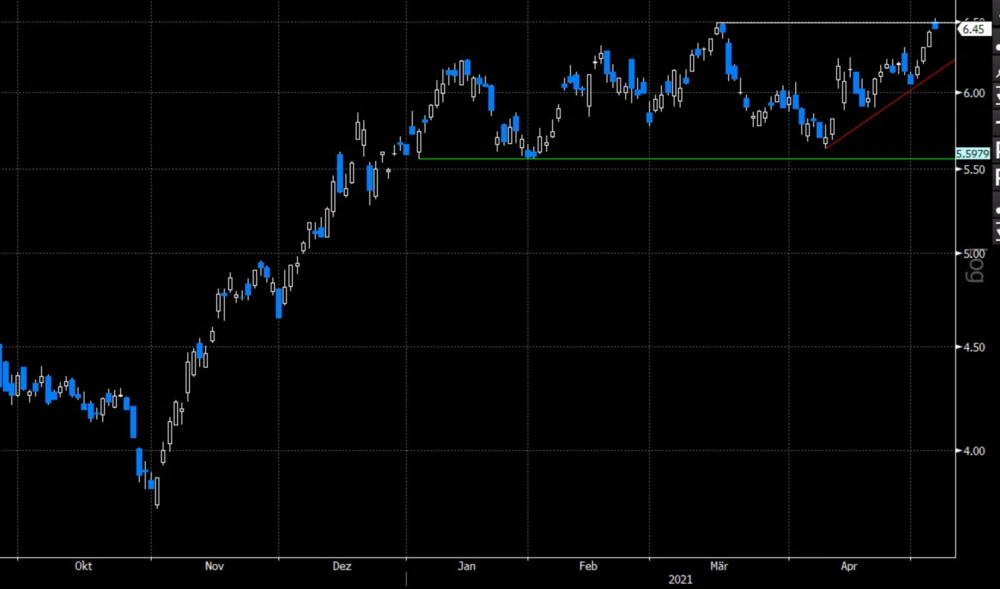Click the 6.45 last price label

(x=975, y=30)
